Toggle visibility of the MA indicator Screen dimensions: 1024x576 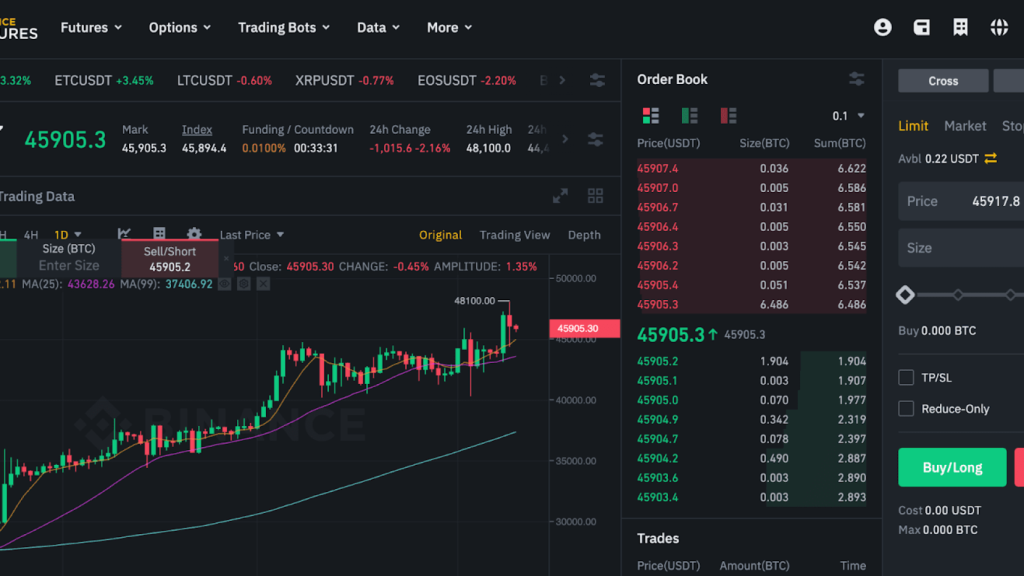224,283
